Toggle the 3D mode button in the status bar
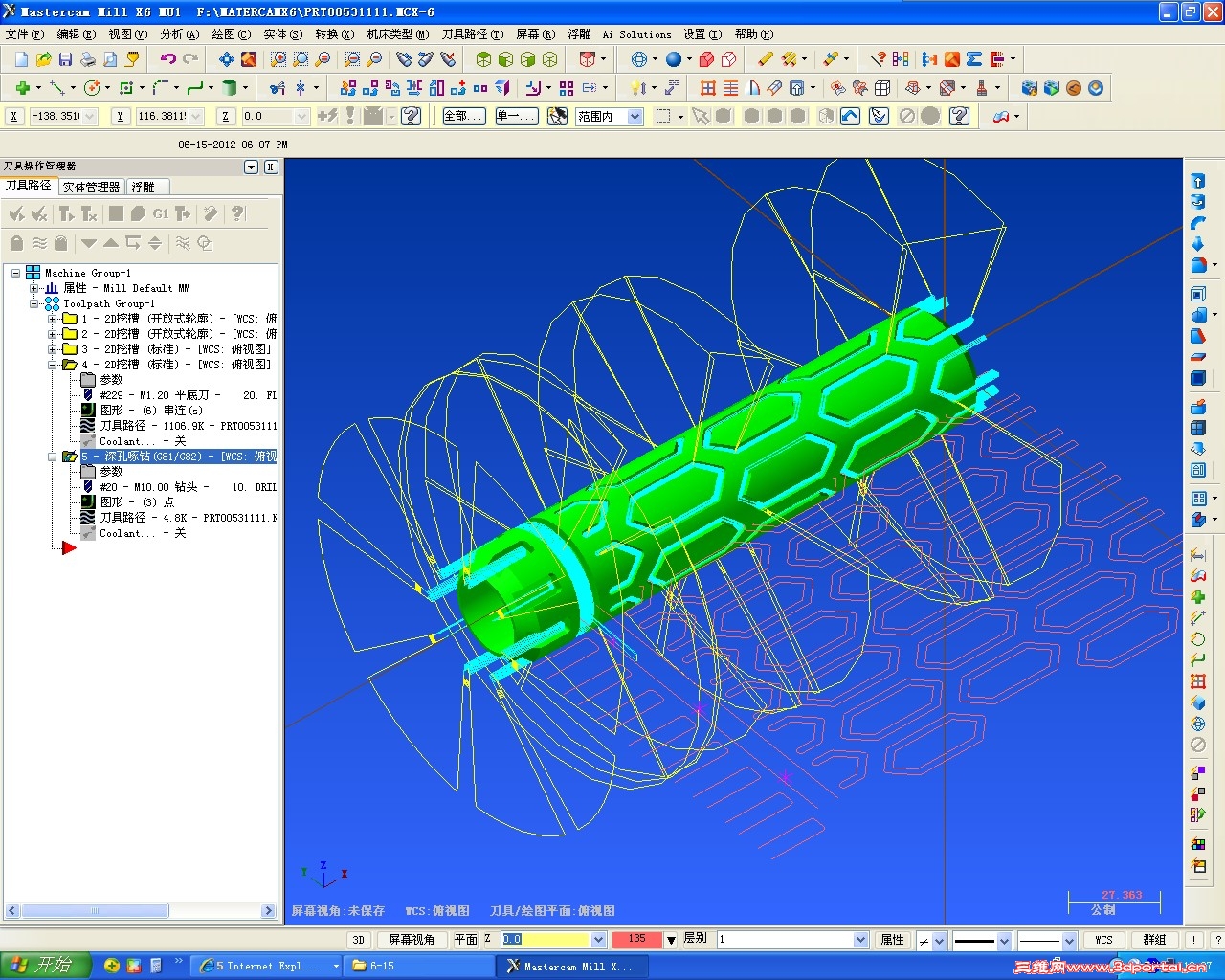The image size is (1225, 980). [x=359, y=940]
